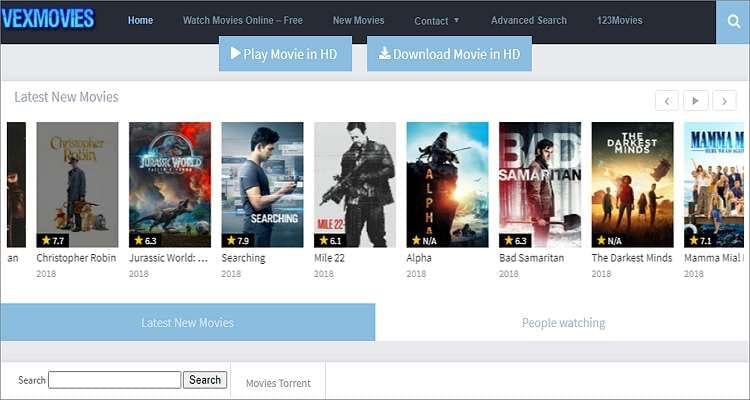750x400 pixels.
Task: Click Play Movie in HD button
Action: point(286,54)
